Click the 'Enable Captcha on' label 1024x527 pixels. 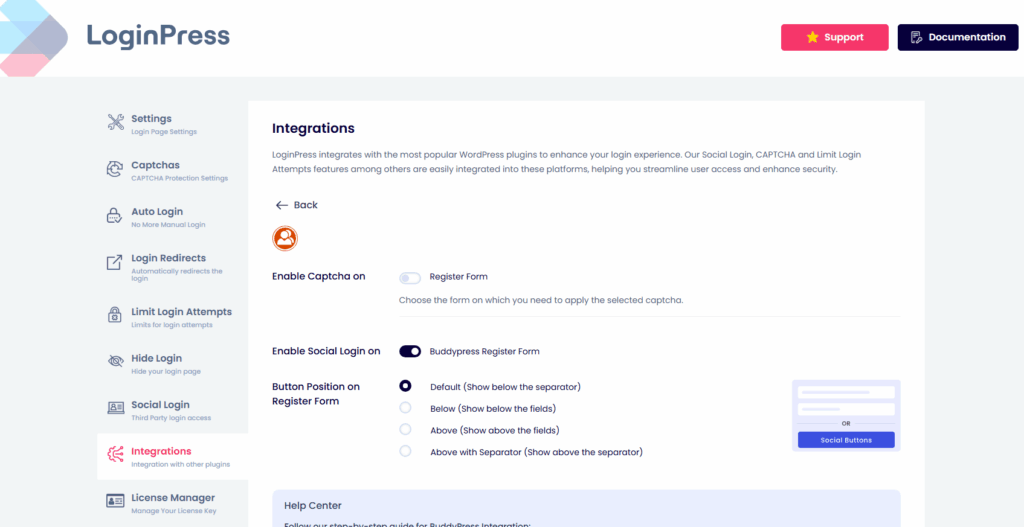(319, 276)
